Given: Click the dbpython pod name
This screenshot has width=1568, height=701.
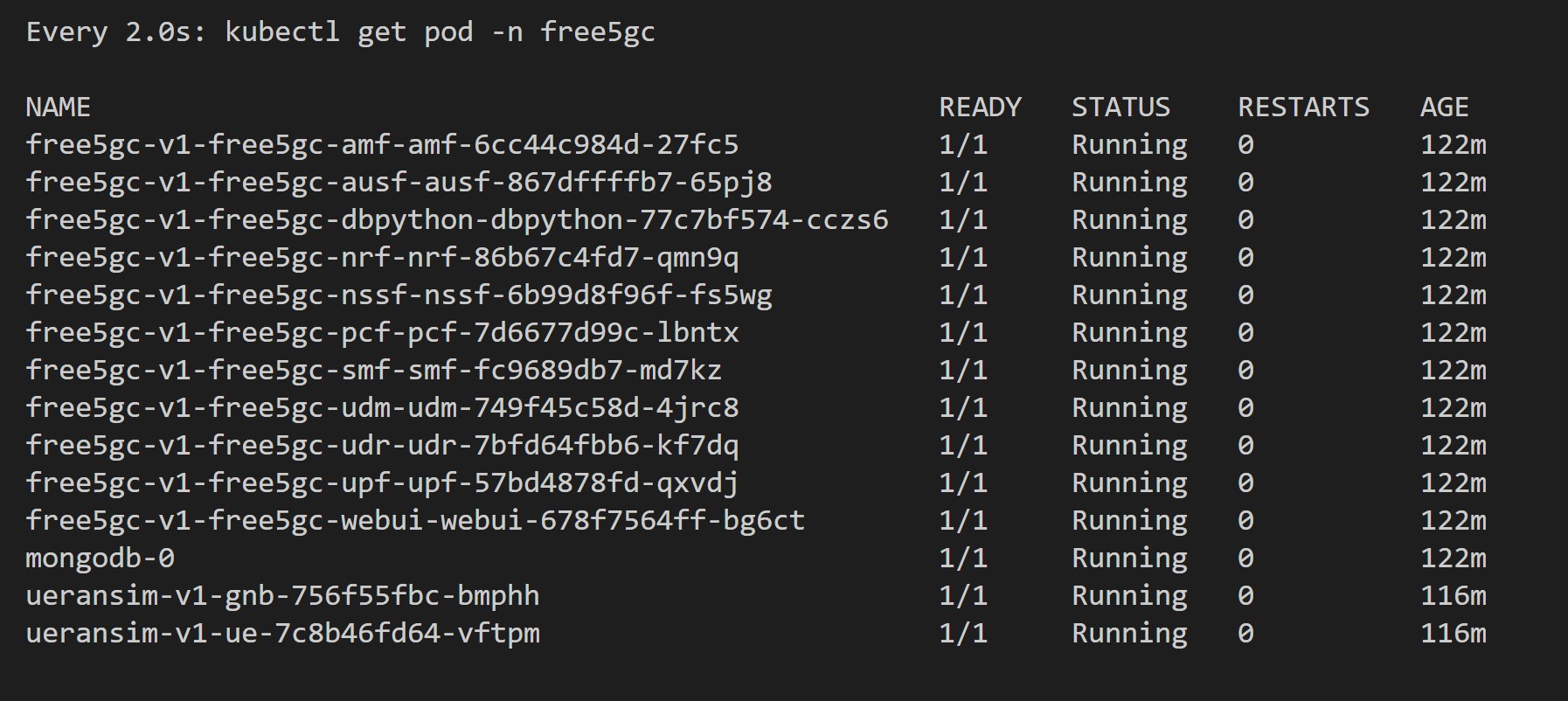Looking at the screenshot, I should click(457, 220).
